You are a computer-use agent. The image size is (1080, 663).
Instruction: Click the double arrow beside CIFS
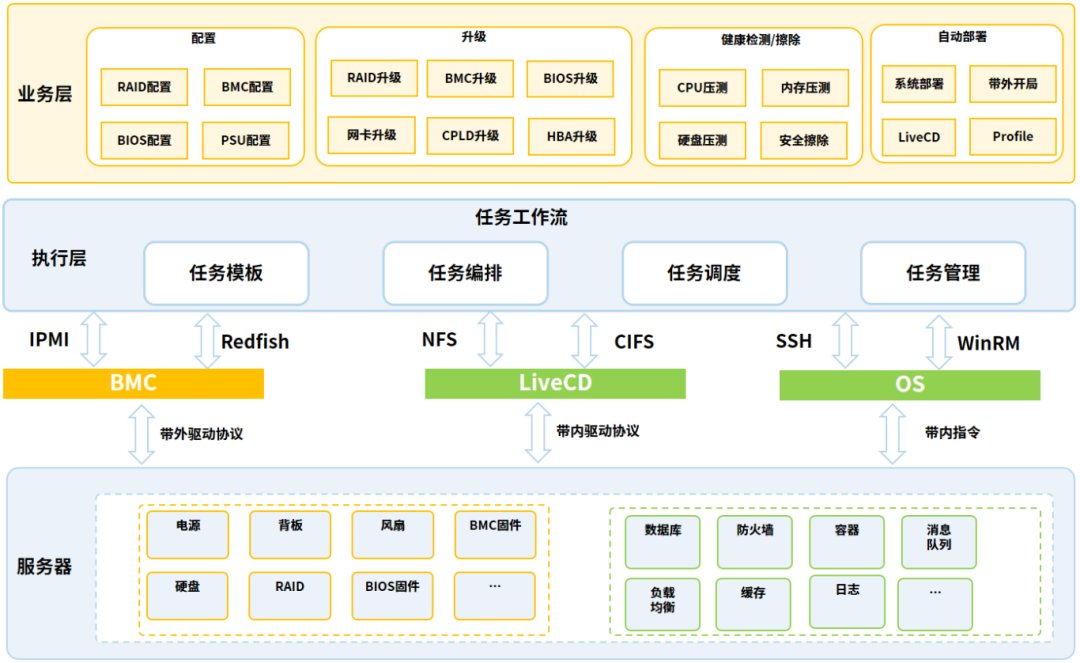(x=586, y=339)
